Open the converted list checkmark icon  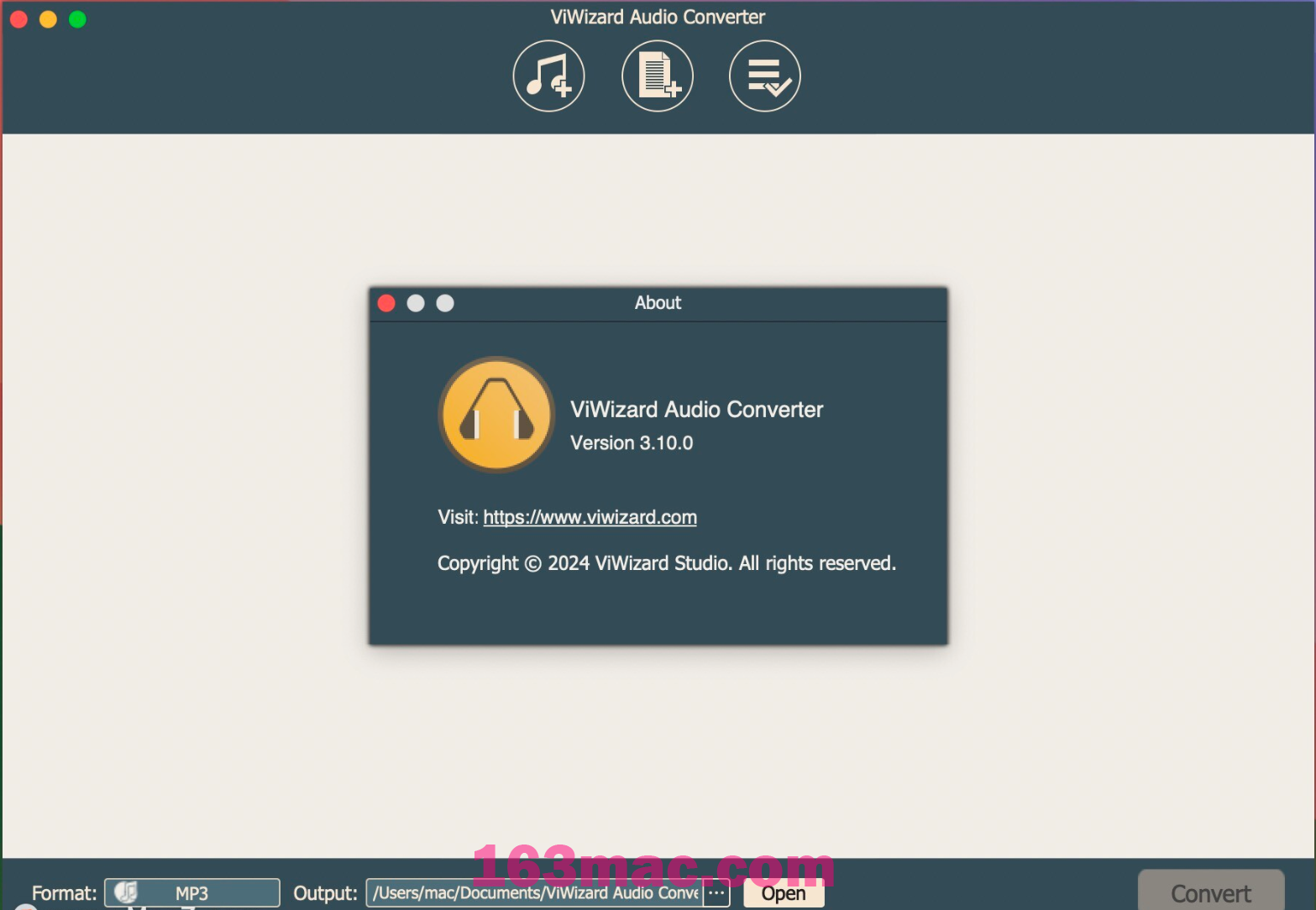[764, 76]
